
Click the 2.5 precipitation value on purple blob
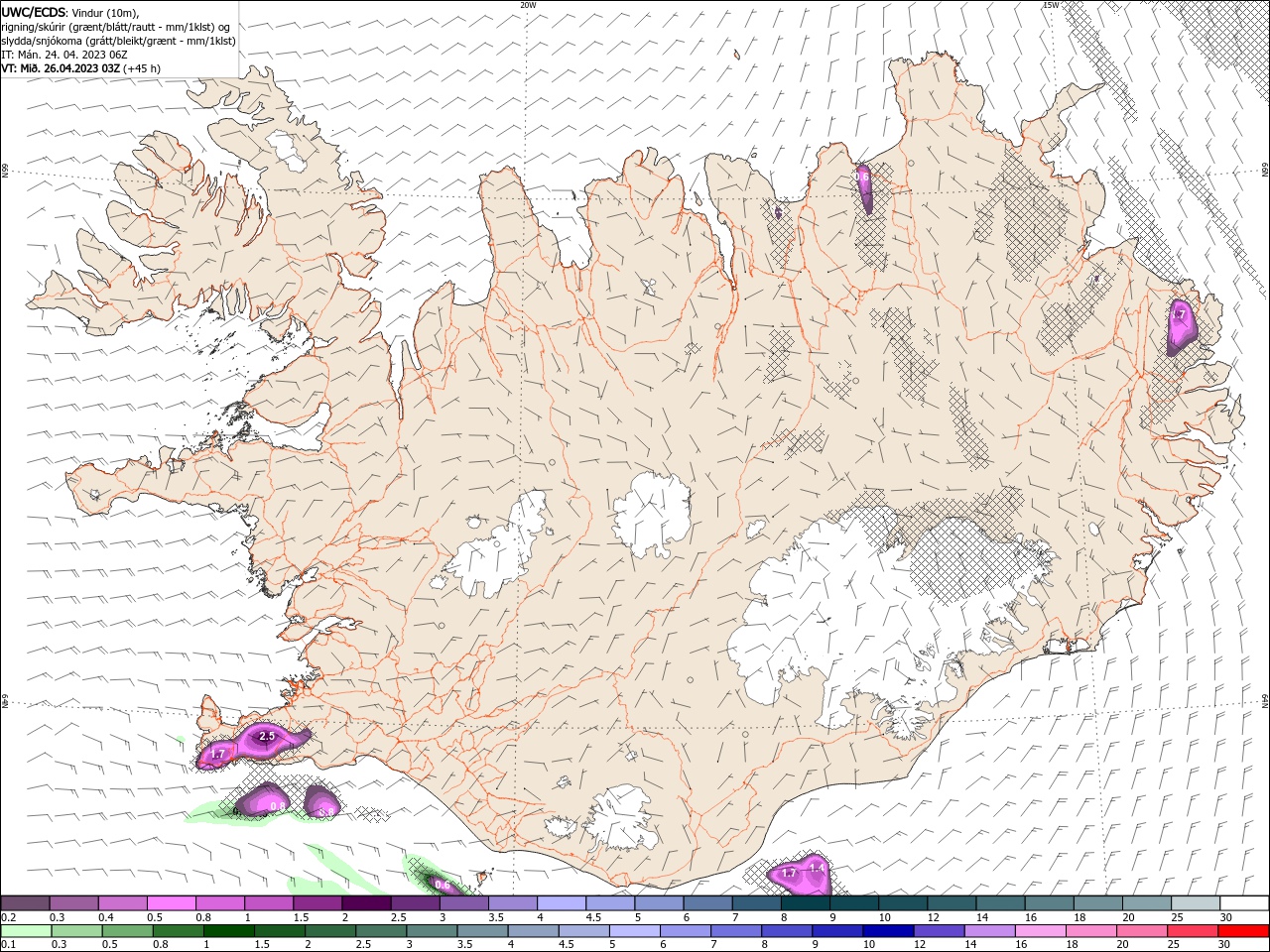(x=267, y=737)
